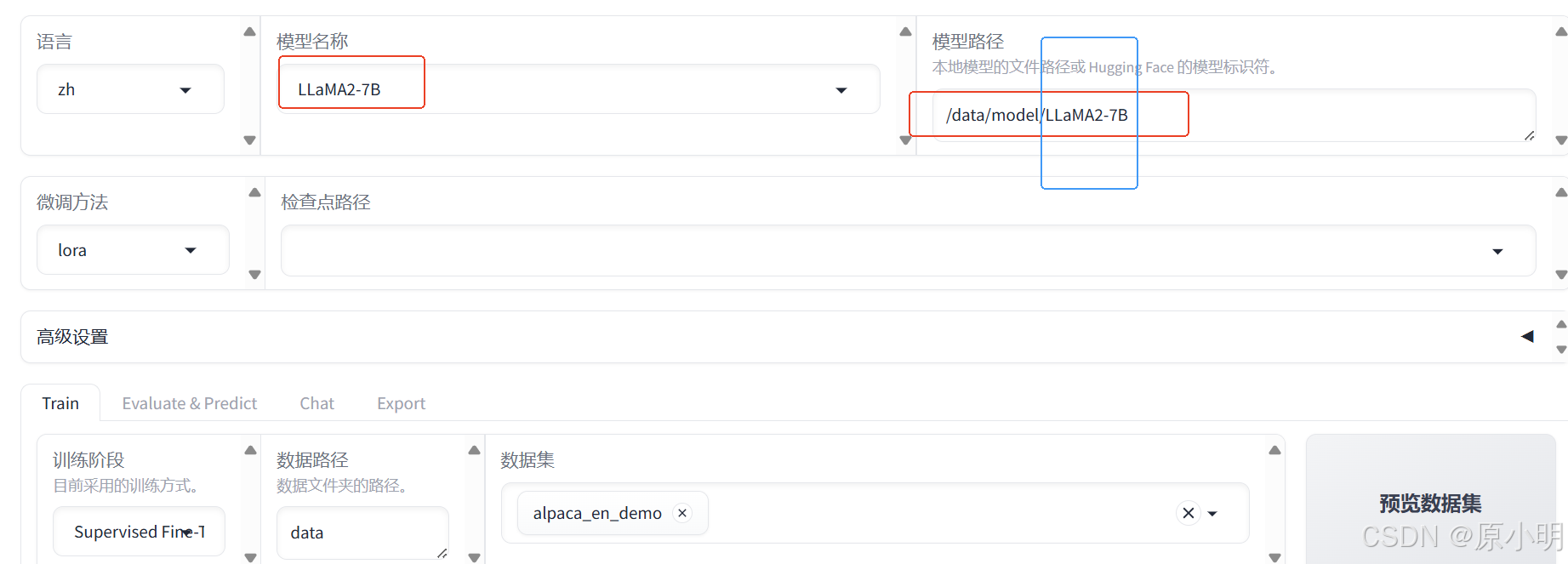Viewport: 1568px width, 564px height.
Task: Click the 数据路径 field containing data
Action: pyautogui.click(x=362, y=533)
